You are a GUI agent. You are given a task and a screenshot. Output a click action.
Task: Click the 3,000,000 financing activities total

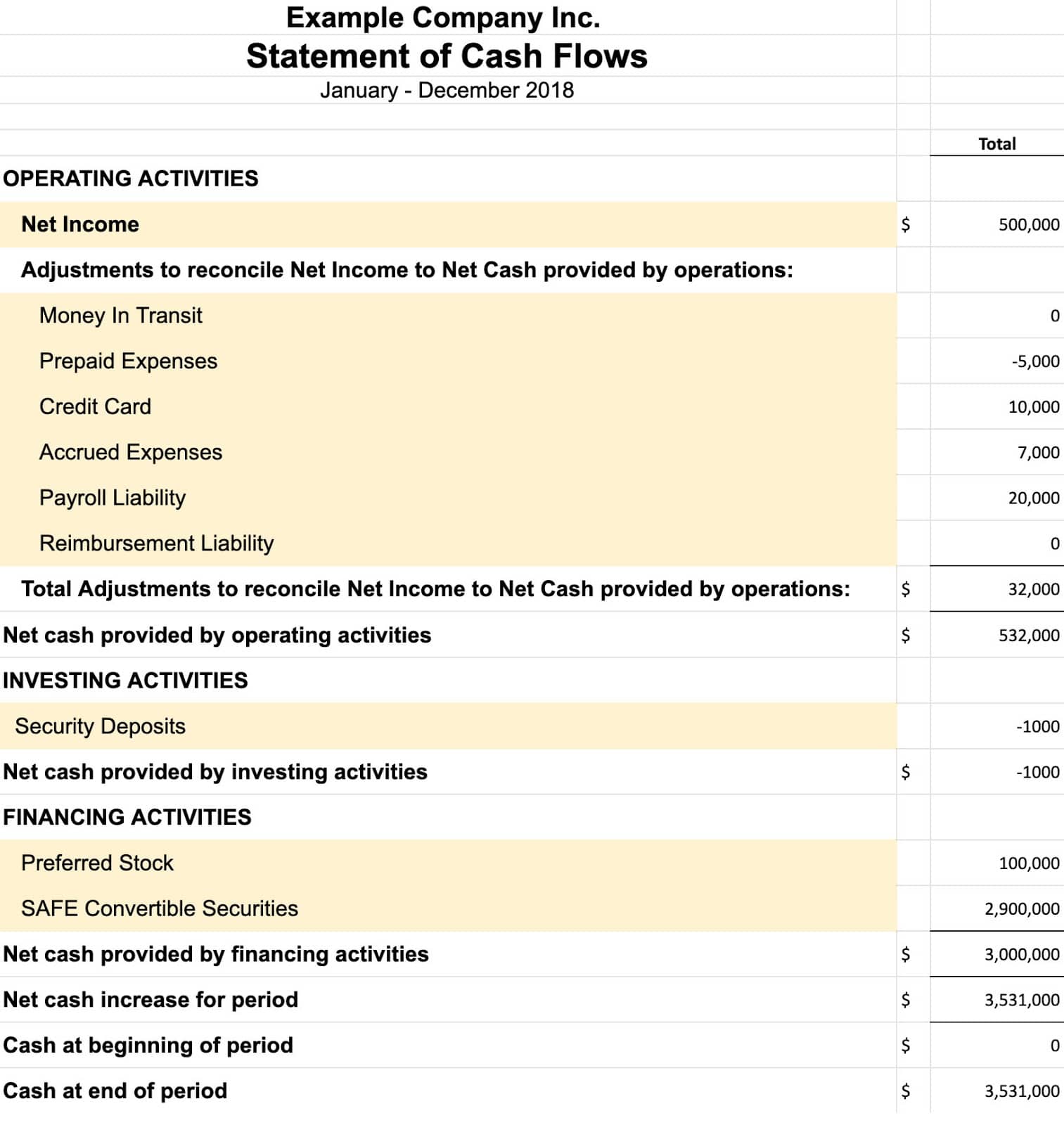[1021, 955]
